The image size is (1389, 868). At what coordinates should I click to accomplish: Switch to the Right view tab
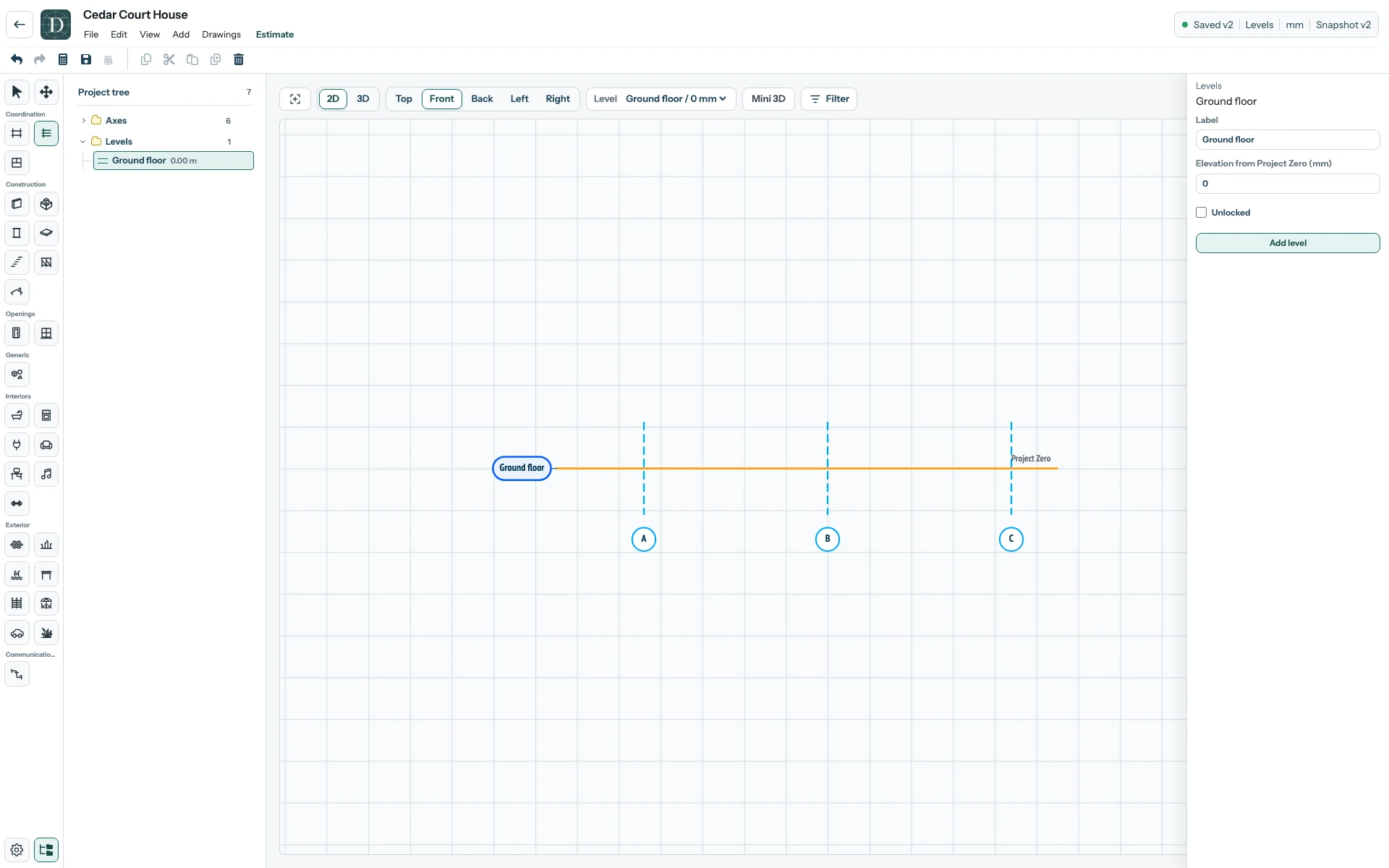point(558,99)
